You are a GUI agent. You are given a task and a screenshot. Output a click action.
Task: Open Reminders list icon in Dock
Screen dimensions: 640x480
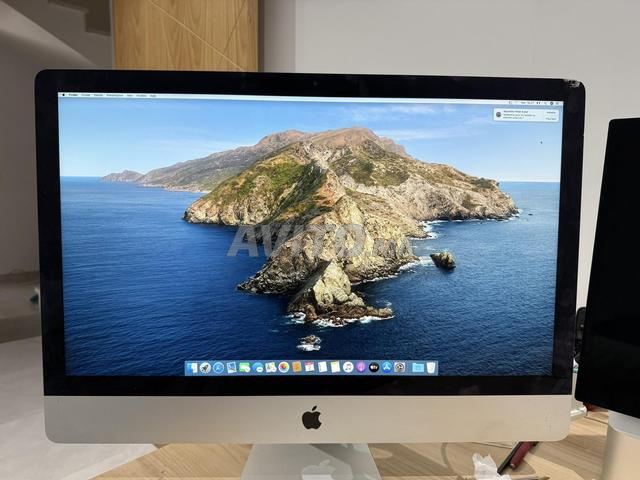[x=322, y=367]
